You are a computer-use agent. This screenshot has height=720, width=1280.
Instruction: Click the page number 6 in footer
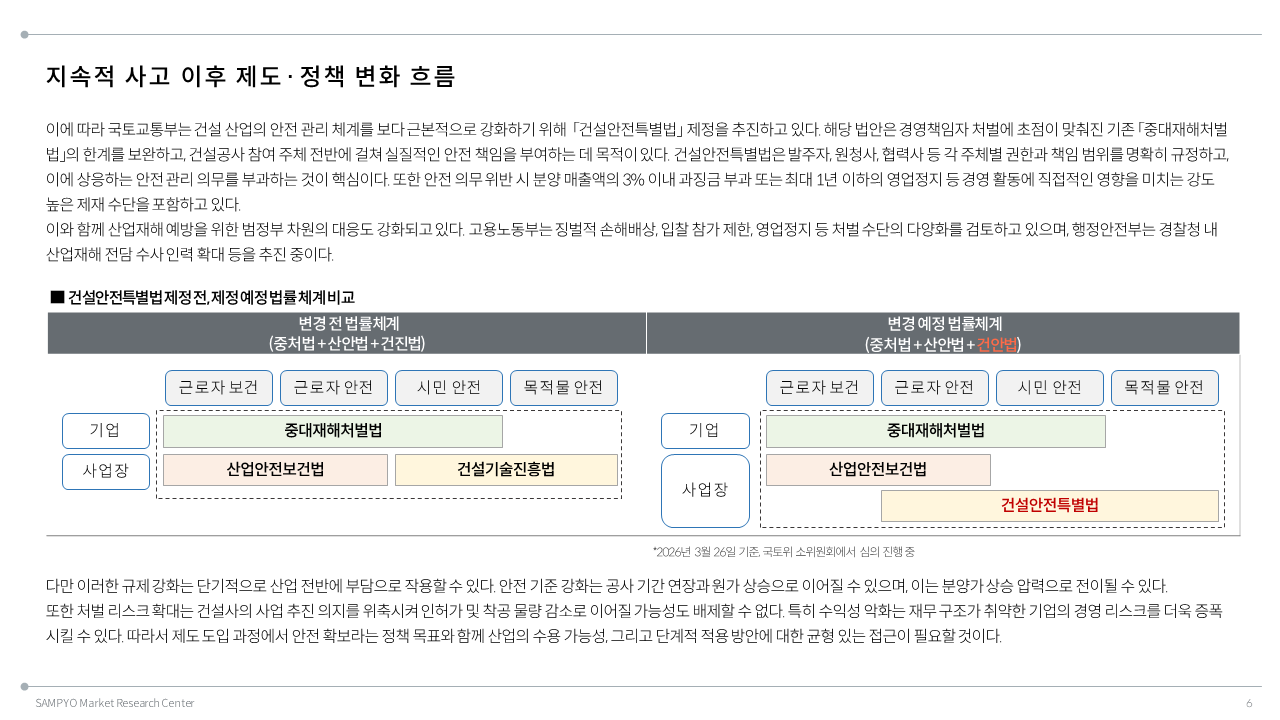pyautogui.click(x=1249, y=703)
